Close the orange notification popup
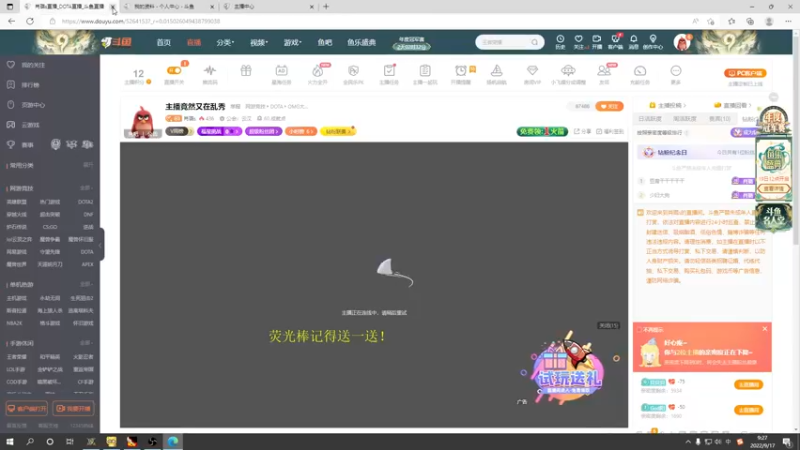 tap(764, 329)
